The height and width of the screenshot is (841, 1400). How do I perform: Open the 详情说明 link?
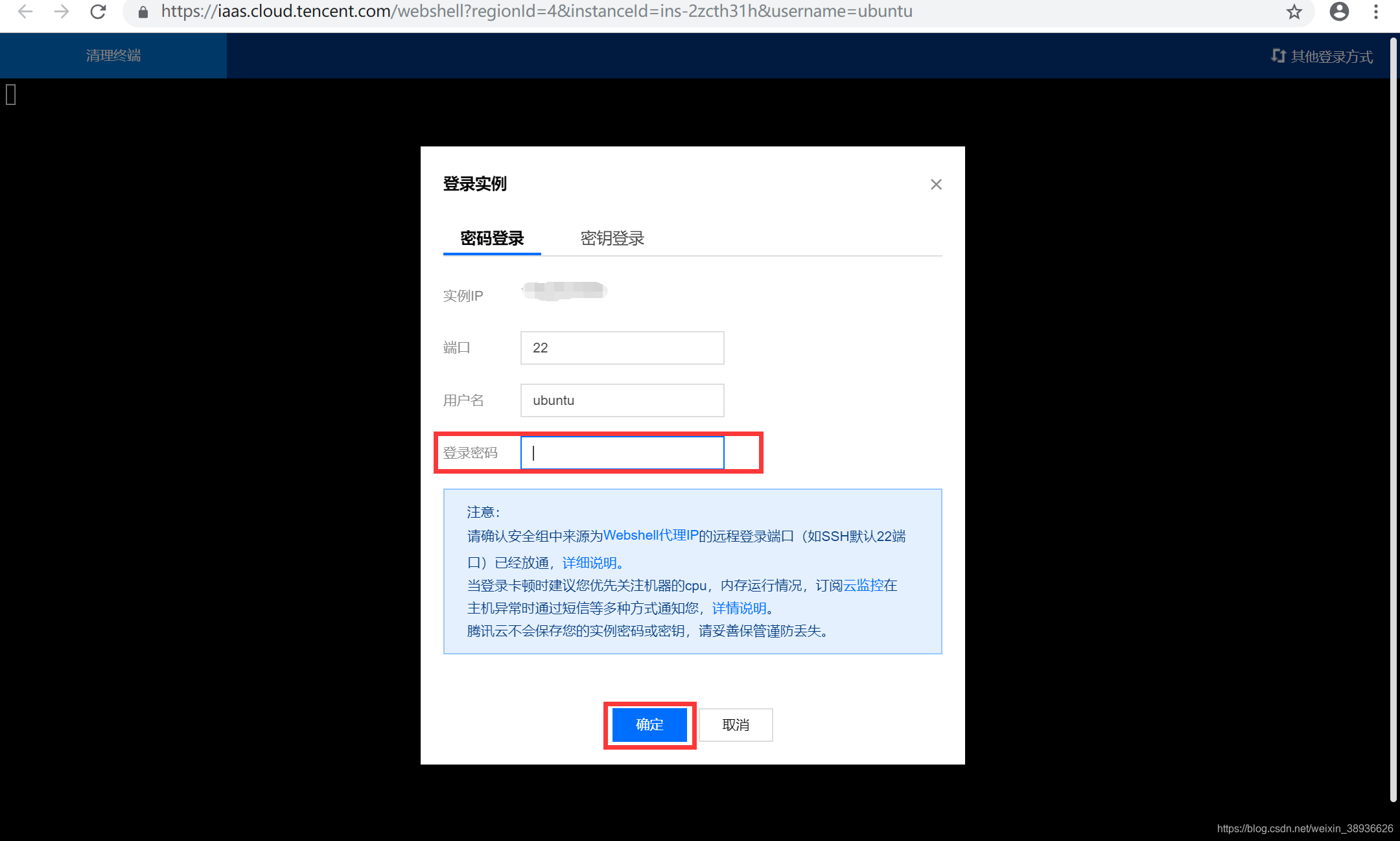740,608
